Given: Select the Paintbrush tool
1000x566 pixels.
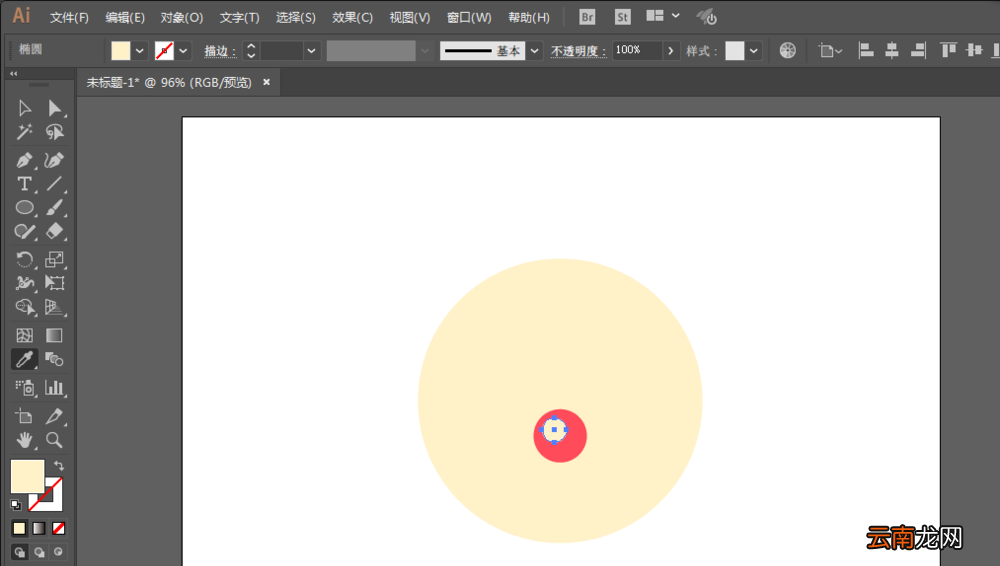Looking at the screenshot, I should 55,207.
